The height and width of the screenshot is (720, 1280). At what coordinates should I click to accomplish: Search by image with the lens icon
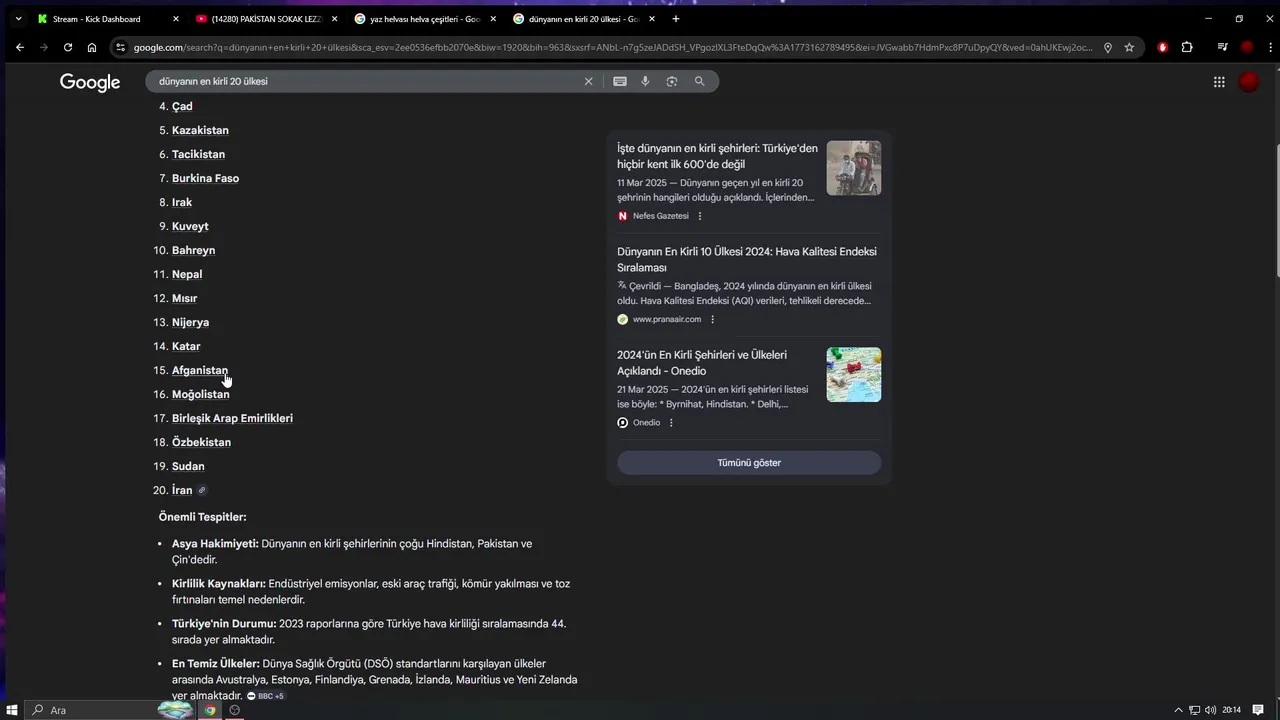point(672,81)
